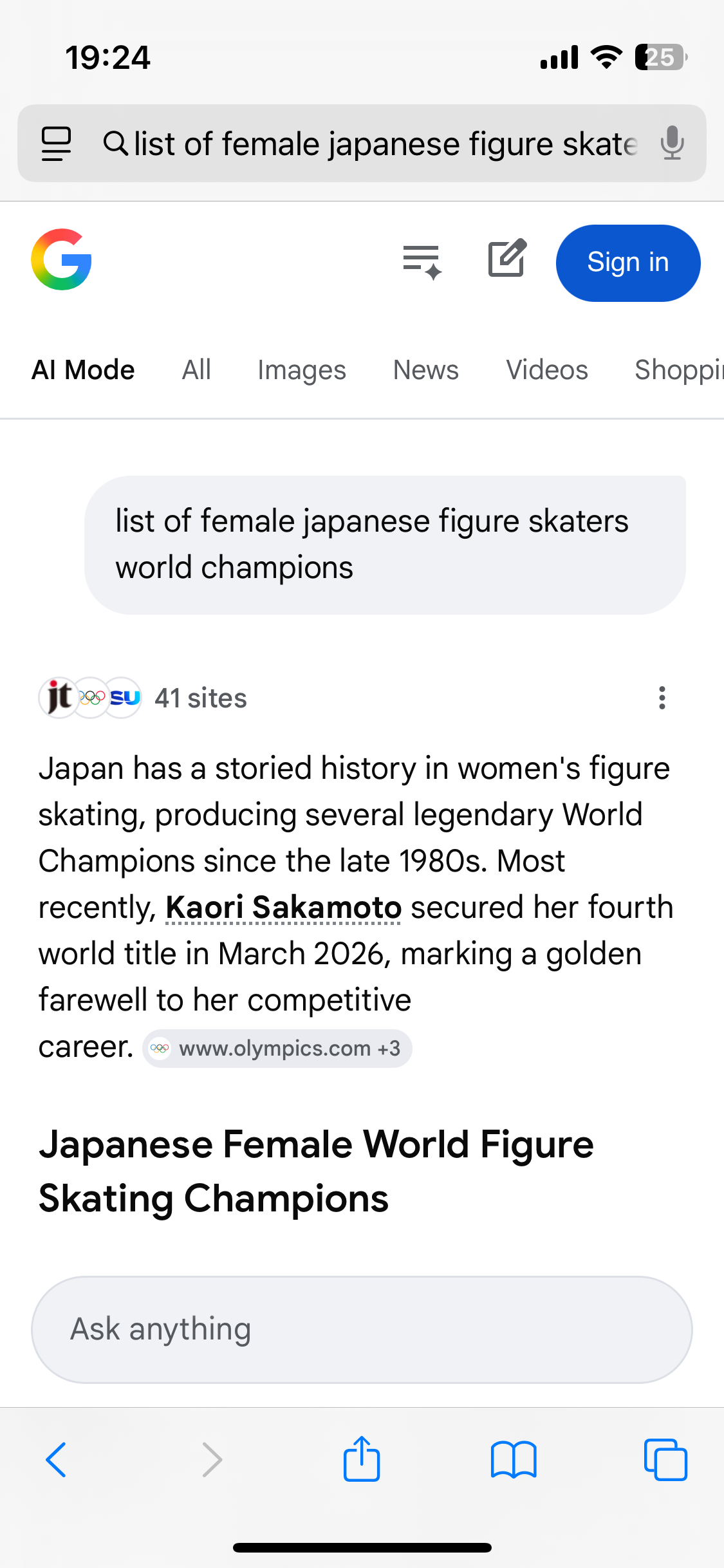Tap the Google logo
724x1568 pixels.
click(61, 260)
